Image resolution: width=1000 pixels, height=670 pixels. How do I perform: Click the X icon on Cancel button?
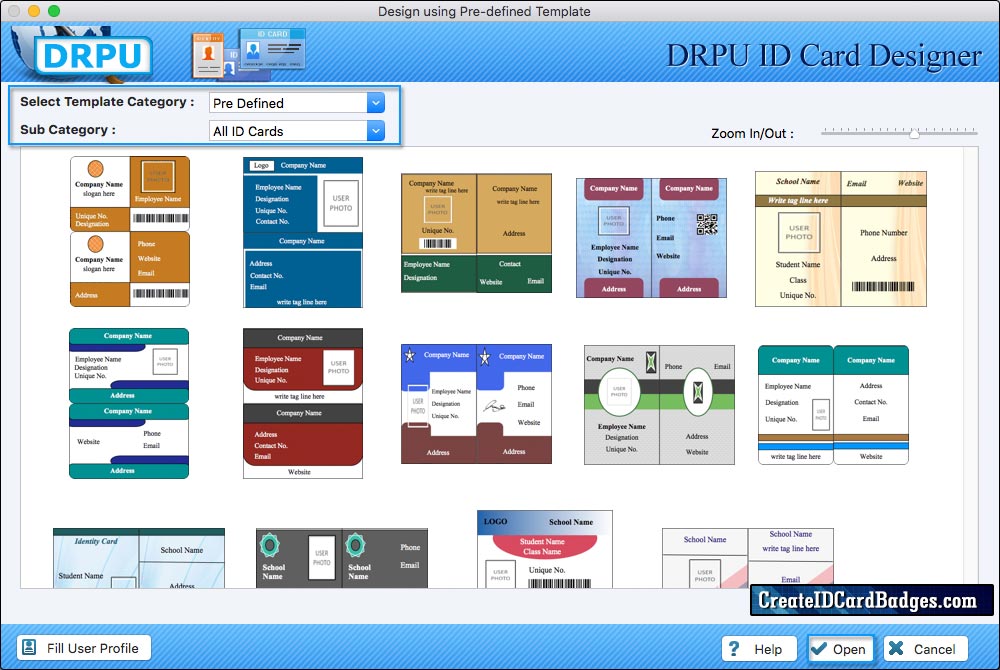coord(896,648)
